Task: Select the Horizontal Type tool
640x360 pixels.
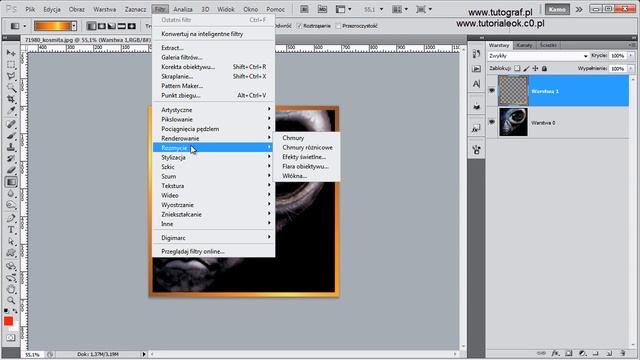Action: [11, 230]
